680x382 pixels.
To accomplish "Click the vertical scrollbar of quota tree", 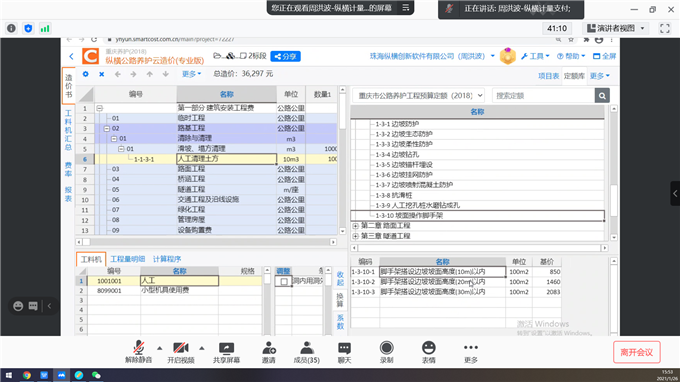I will 614,173.
